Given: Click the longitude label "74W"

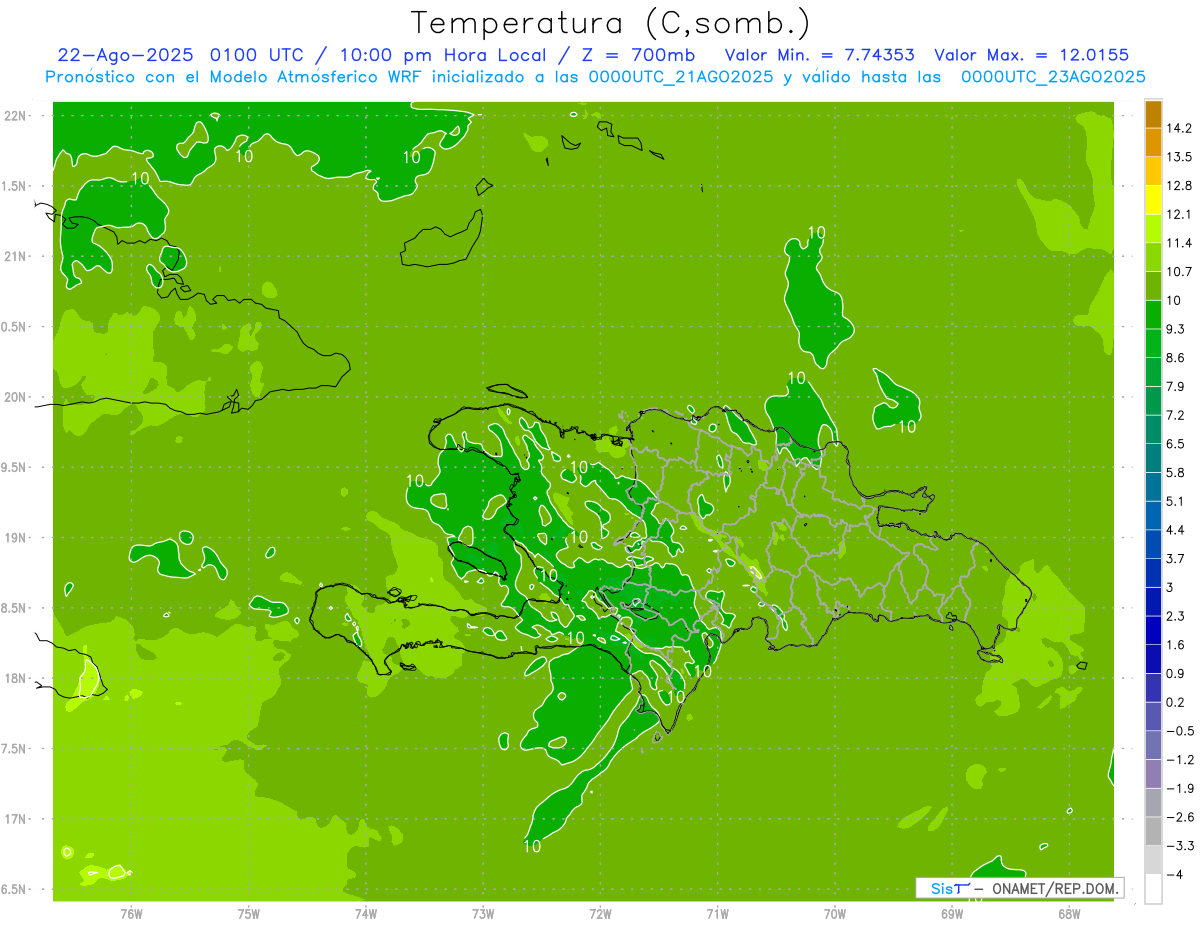Looking at the screenshot, I should click(366, 914).
